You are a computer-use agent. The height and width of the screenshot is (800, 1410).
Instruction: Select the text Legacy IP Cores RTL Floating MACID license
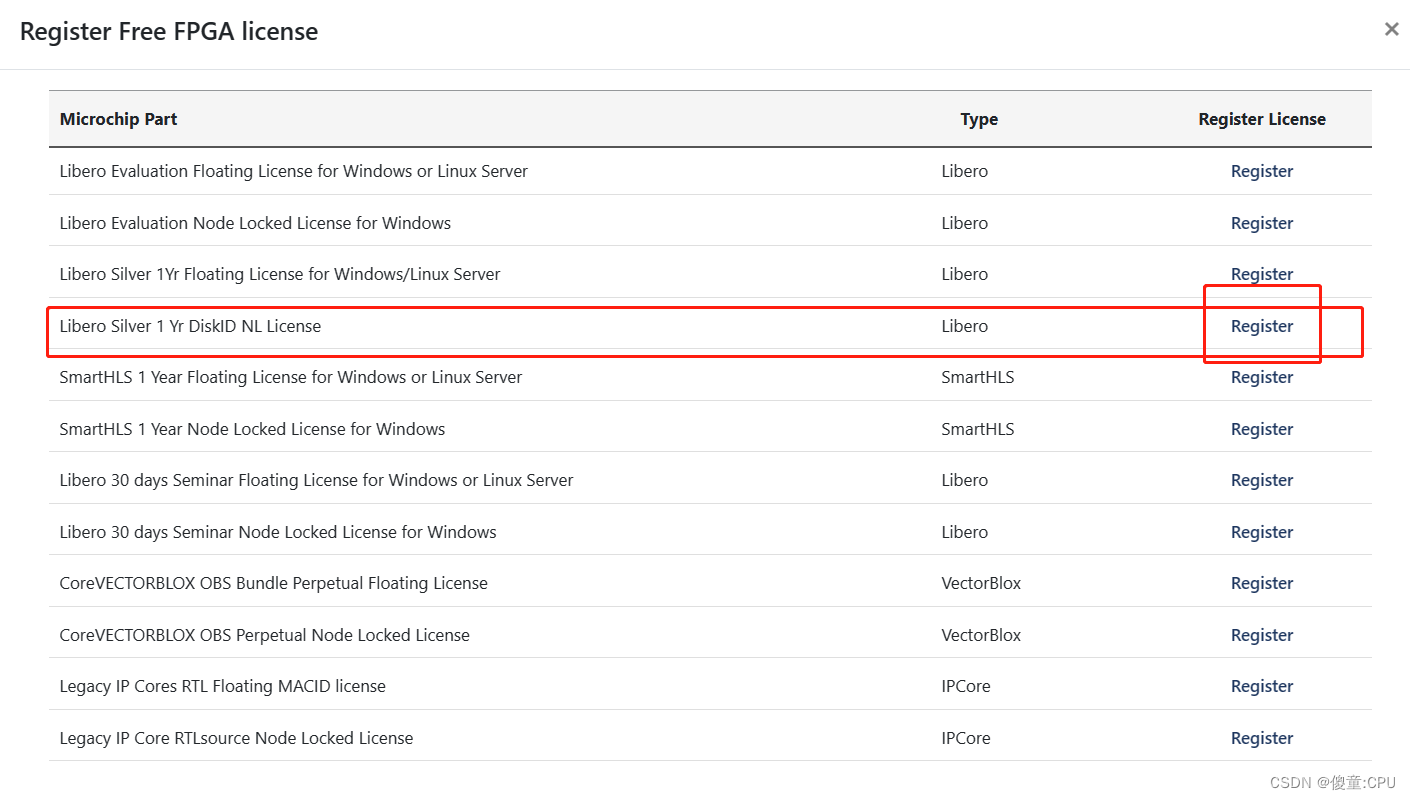[223, 686]
